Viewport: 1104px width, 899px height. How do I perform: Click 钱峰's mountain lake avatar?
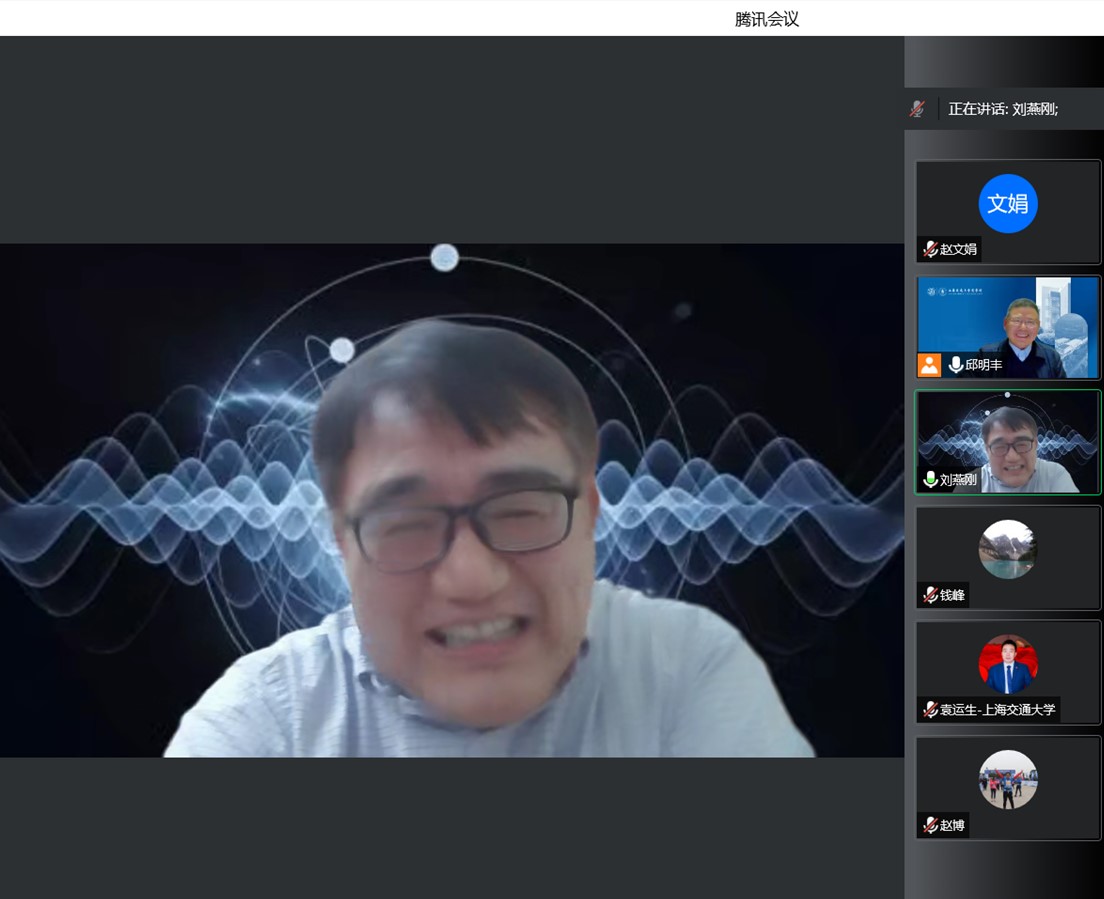[1007, 549]
